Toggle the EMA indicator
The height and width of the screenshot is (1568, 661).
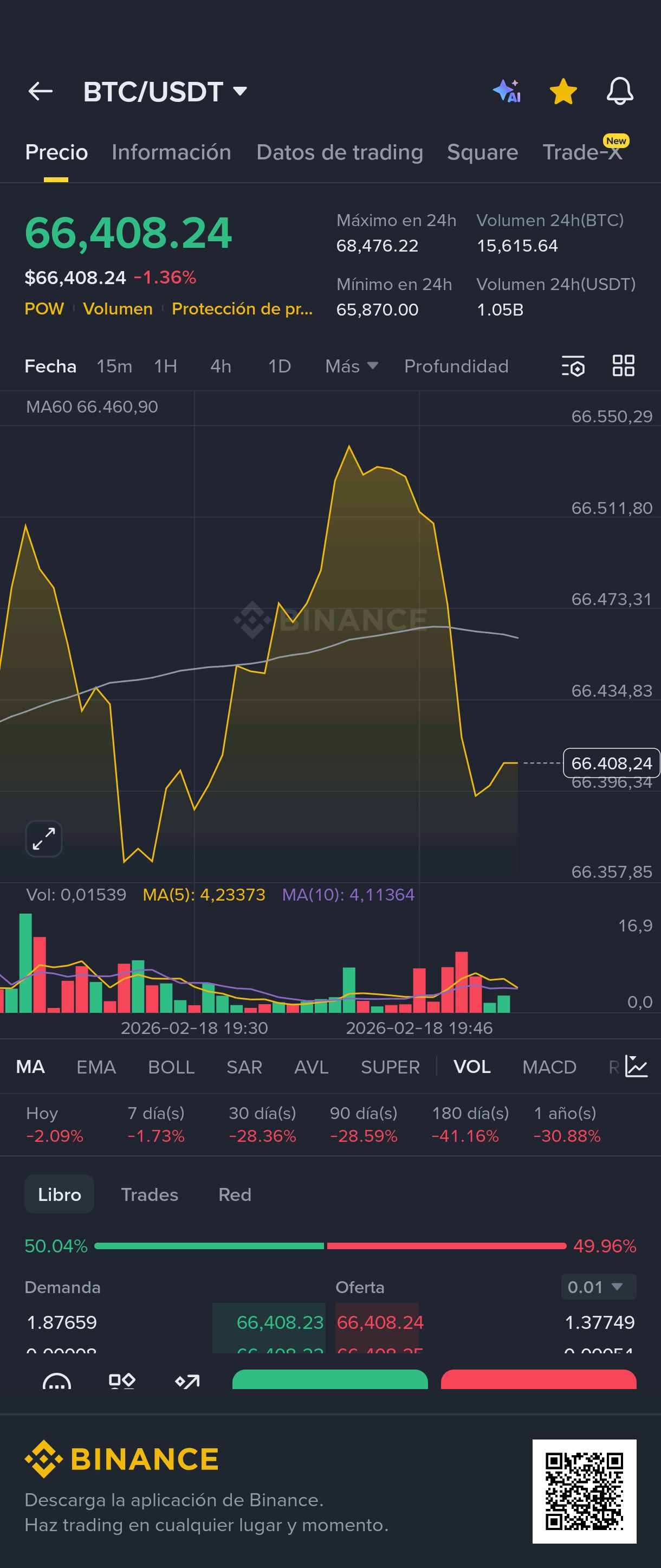[x=96, y=1066]
